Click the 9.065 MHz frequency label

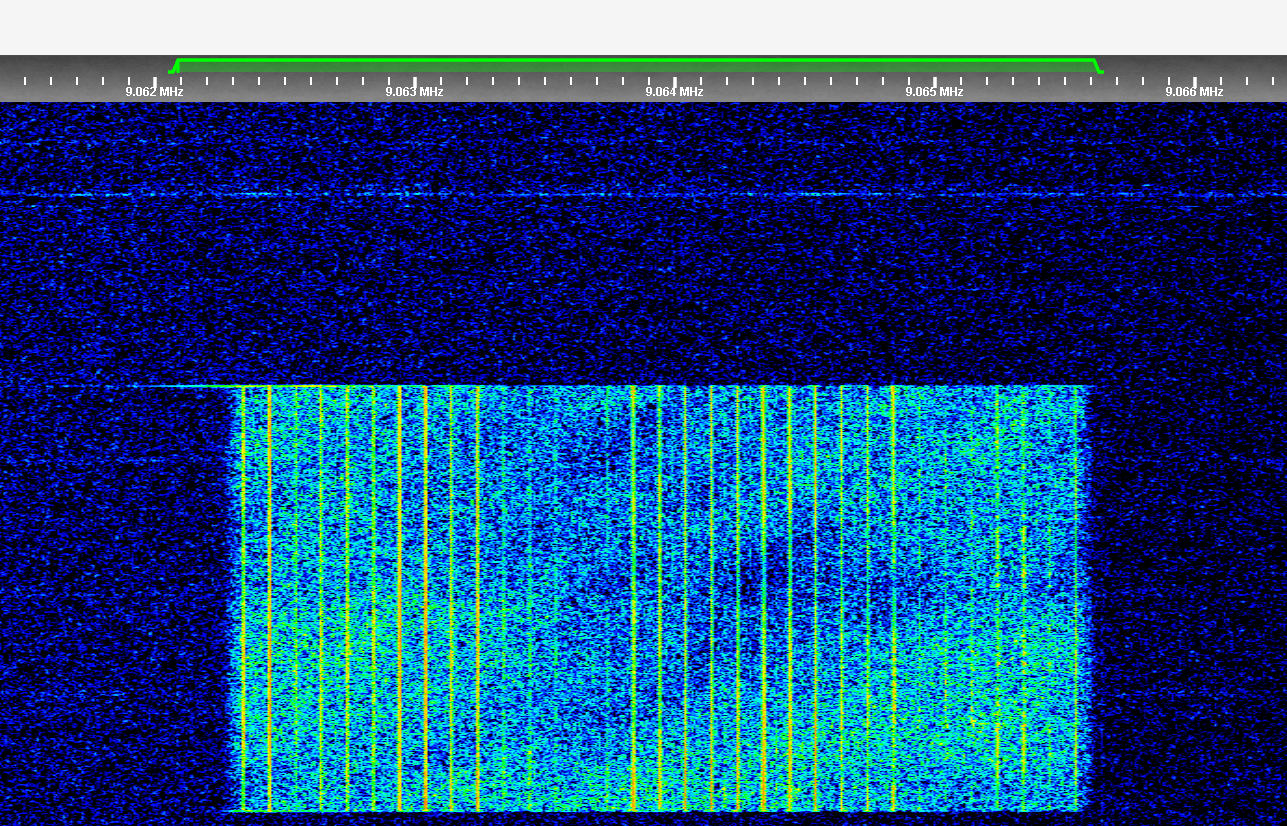pos(934,92)
